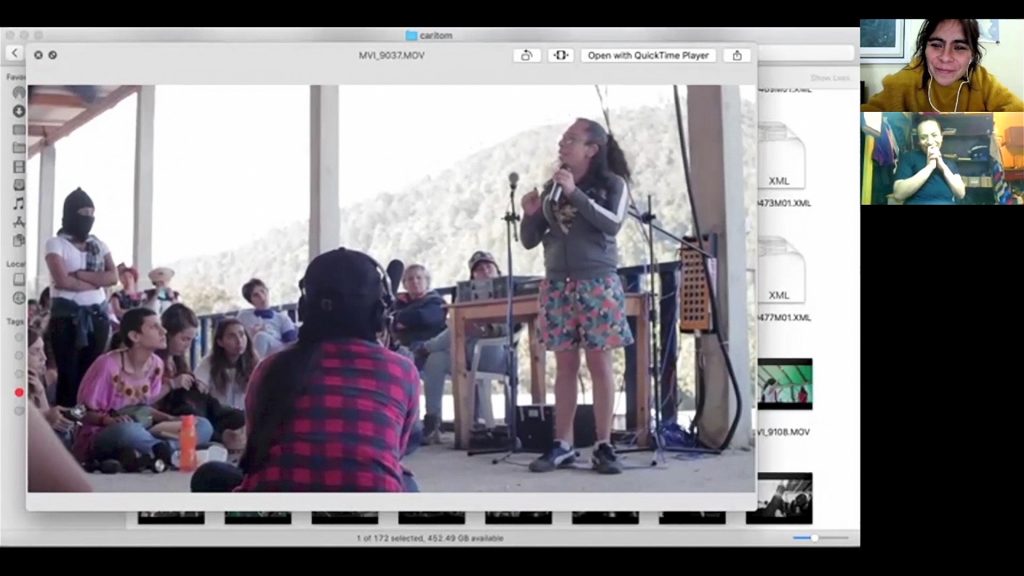Select the MVI_9108.MOV video thumbnail
The height and width of the screenshot is (576, 1024).
coord(784,385)
